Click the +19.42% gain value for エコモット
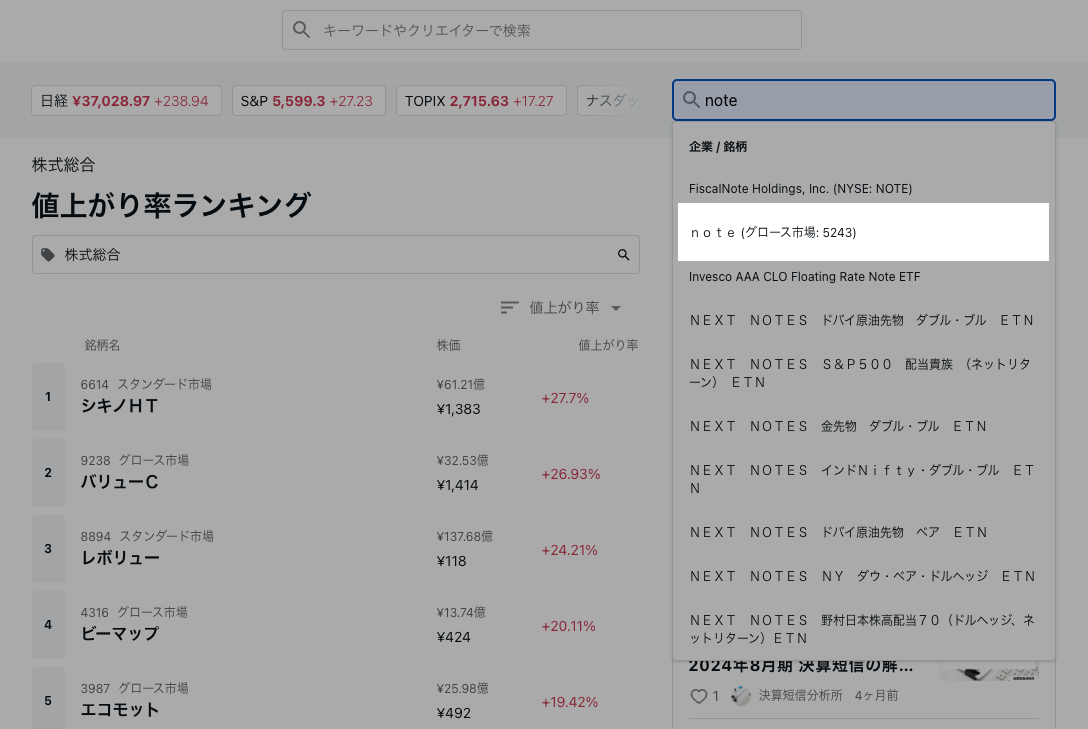 coord(569,702)
